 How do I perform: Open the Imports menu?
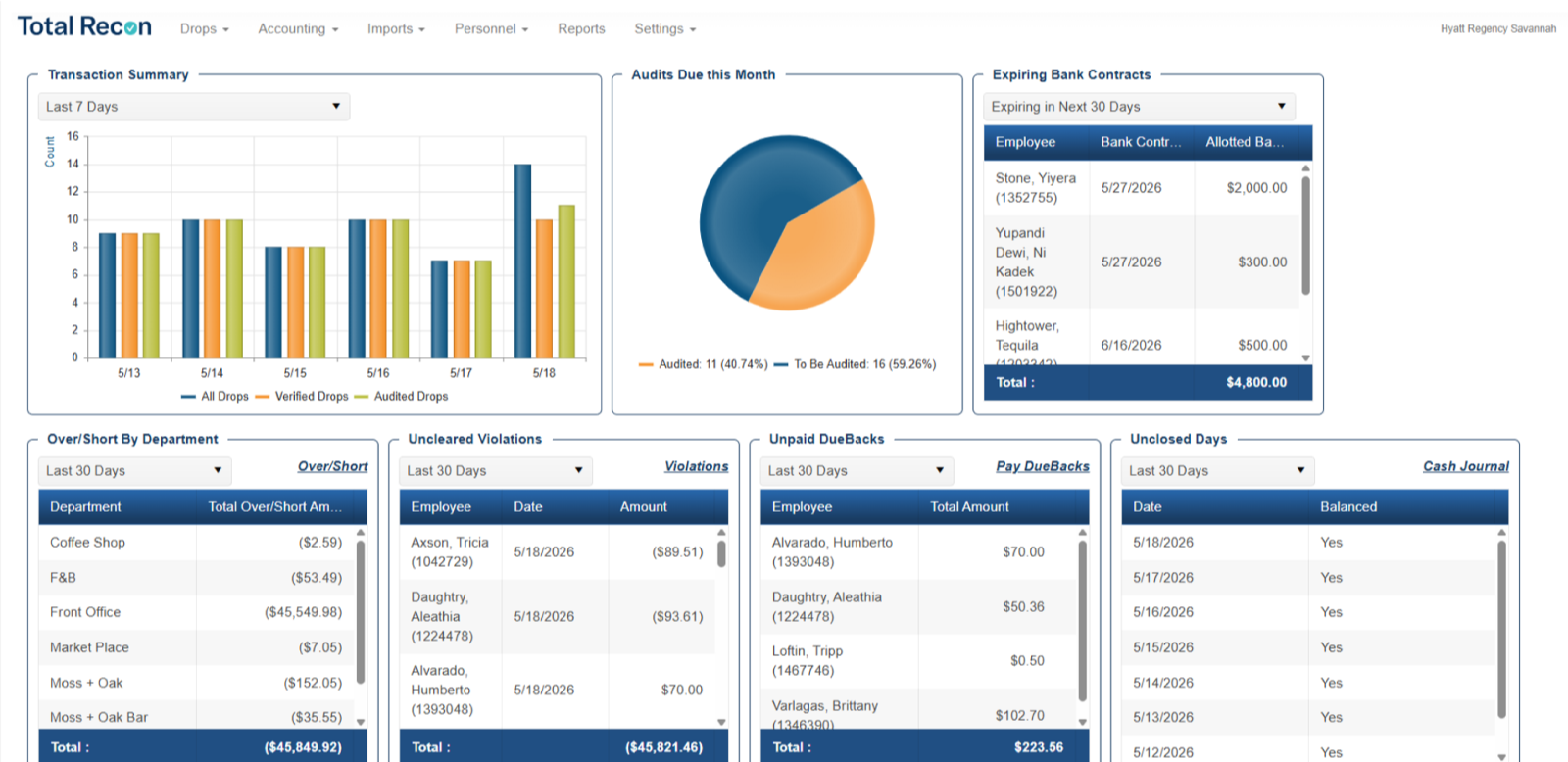(x=396, y=29)
